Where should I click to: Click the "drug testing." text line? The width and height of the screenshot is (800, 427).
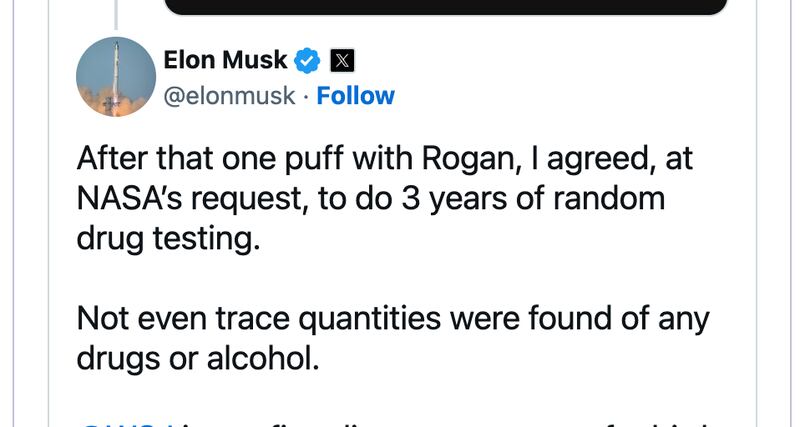161,238
